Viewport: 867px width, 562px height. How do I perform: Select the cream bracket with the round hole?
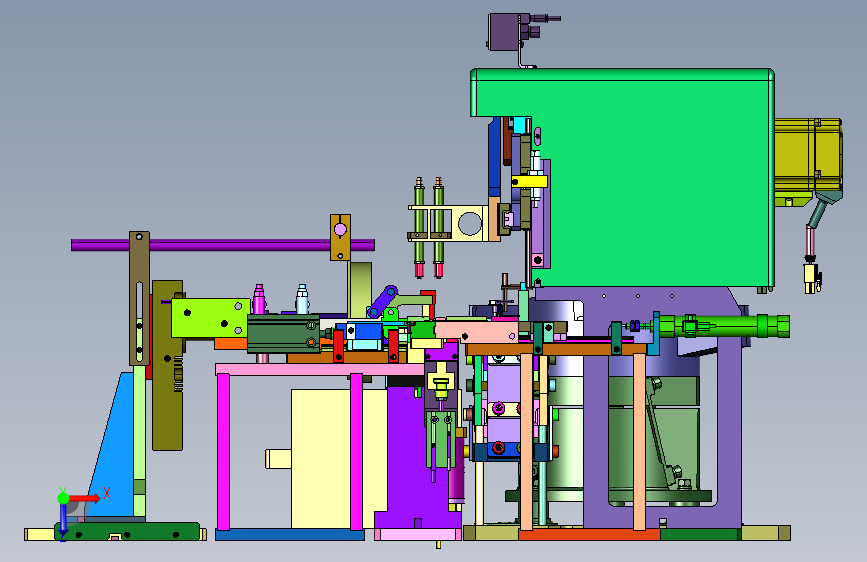pos(469,223)
